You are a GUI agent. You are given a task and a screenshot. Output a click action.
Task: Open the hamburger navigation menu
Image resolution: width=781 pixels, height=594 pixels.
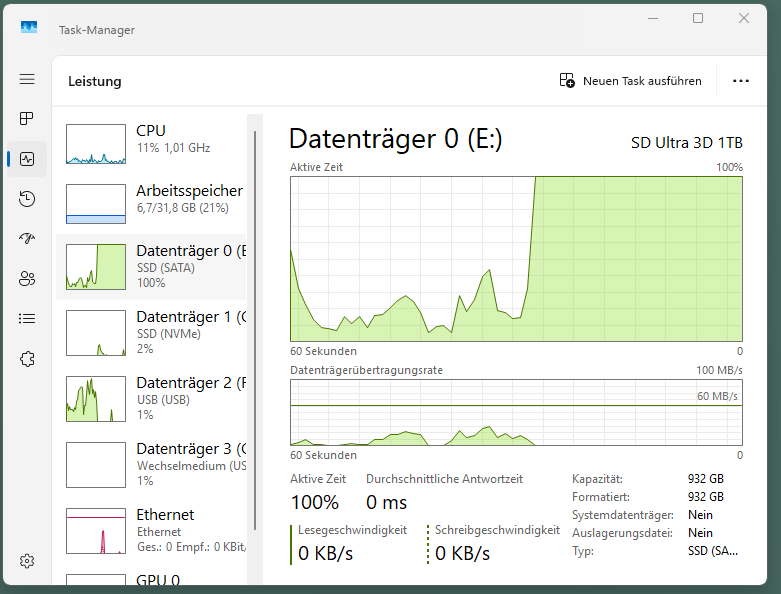(27, 79)
